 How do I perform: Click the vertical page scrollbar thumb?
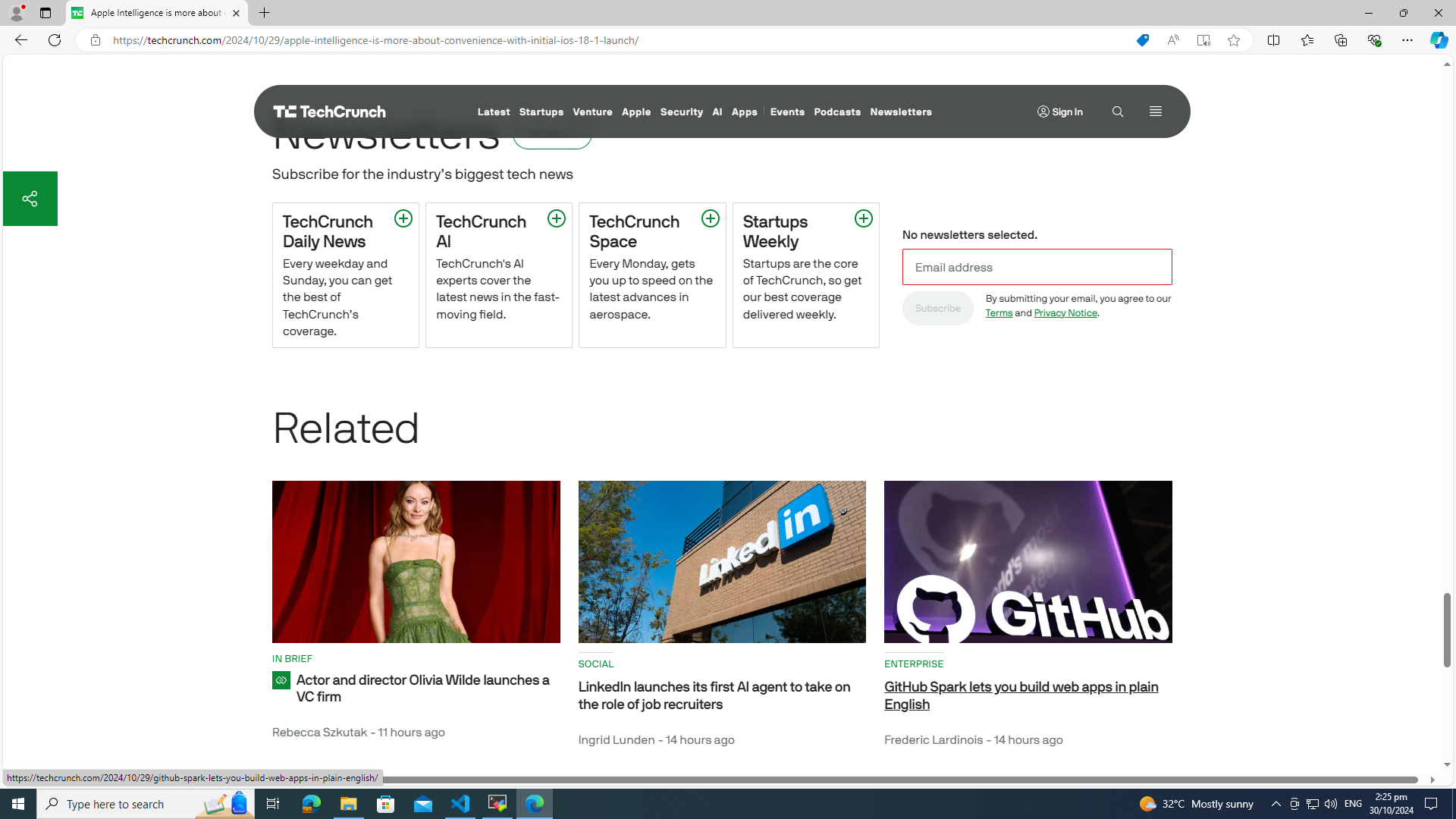[1447, 630]
